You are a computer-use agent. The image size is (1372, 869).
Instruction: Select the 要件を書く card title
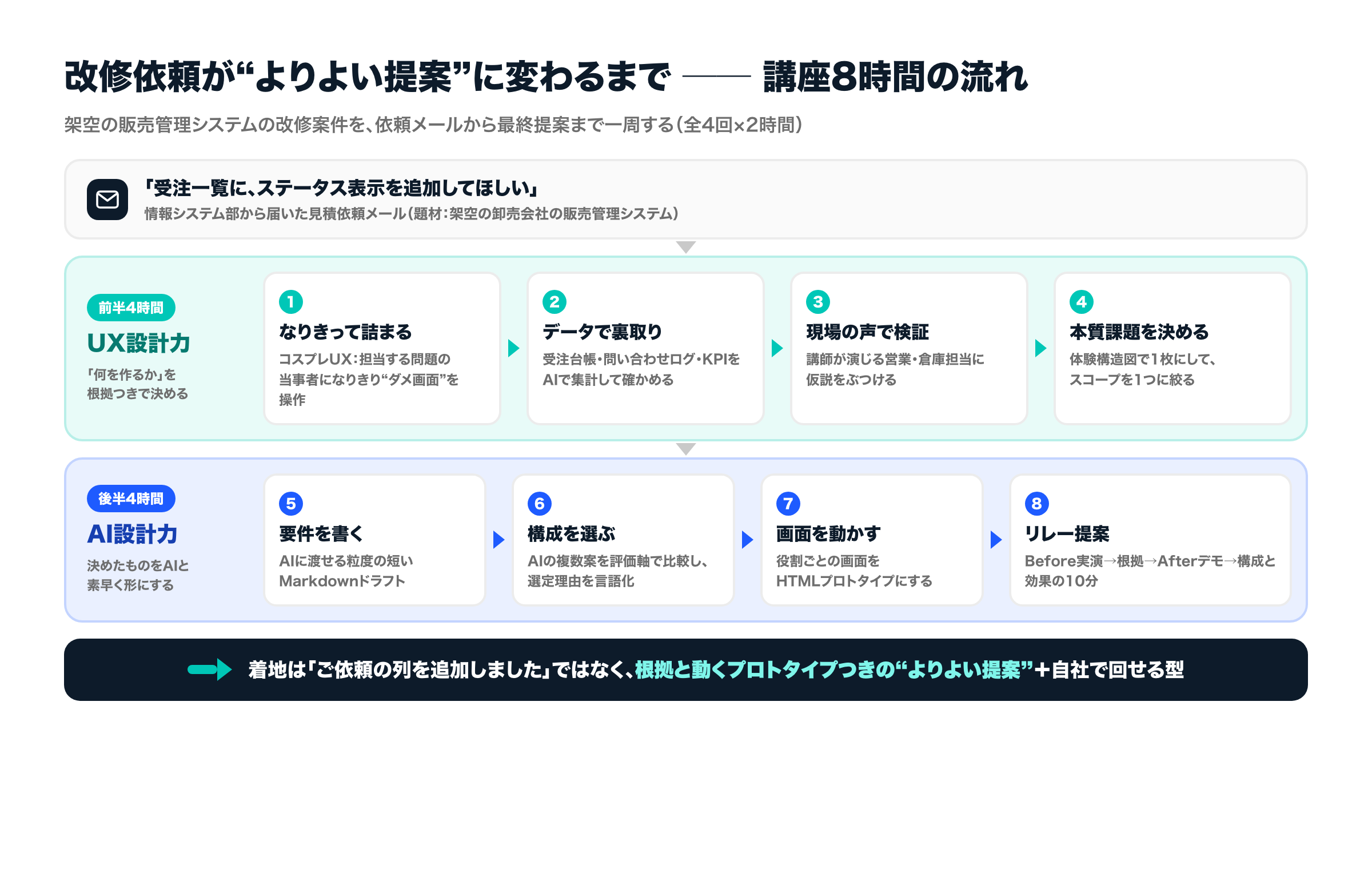pyautogui.click(x=321, y=534)
